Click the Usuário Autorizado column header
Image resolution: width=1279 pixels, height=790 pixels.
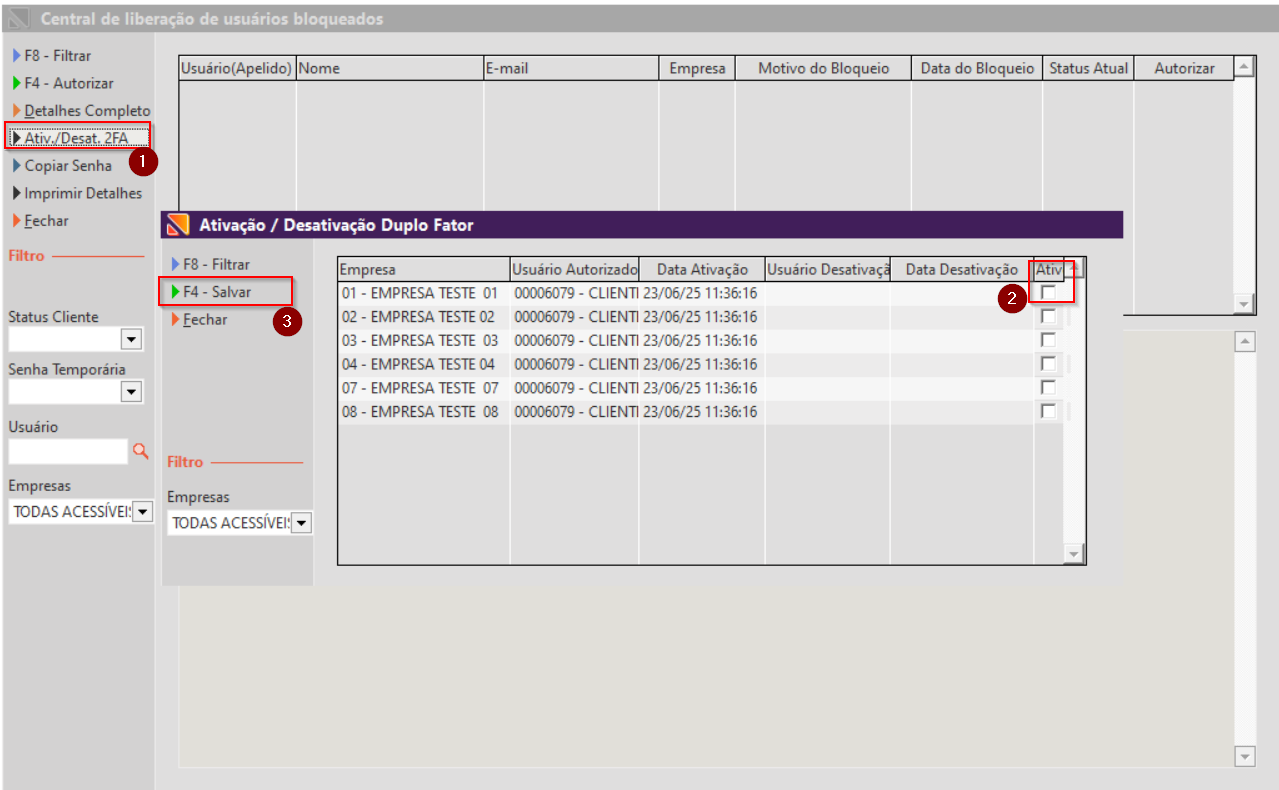575,269
